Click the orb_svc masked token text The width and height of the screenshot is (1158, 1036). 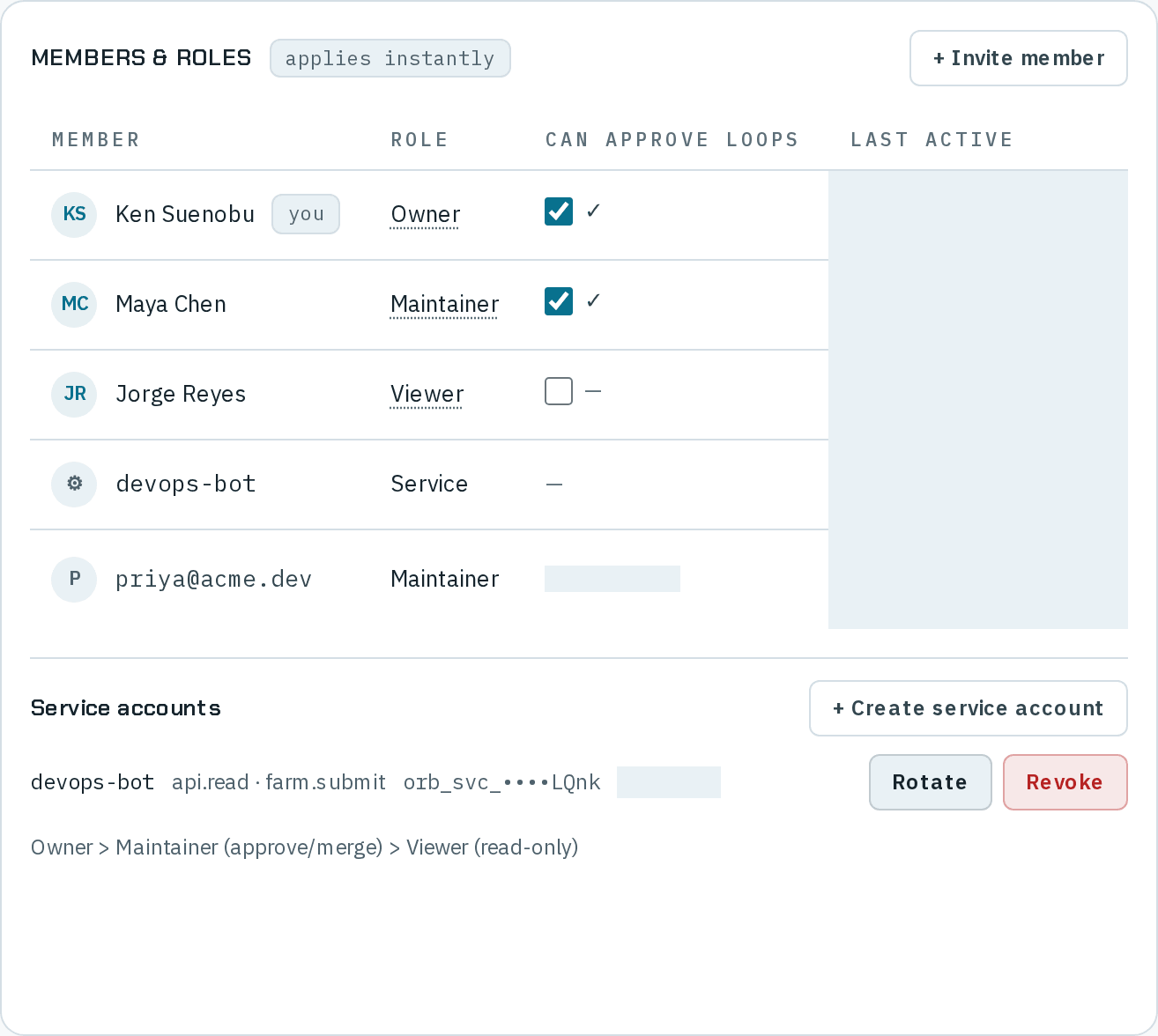click(501, 782)
